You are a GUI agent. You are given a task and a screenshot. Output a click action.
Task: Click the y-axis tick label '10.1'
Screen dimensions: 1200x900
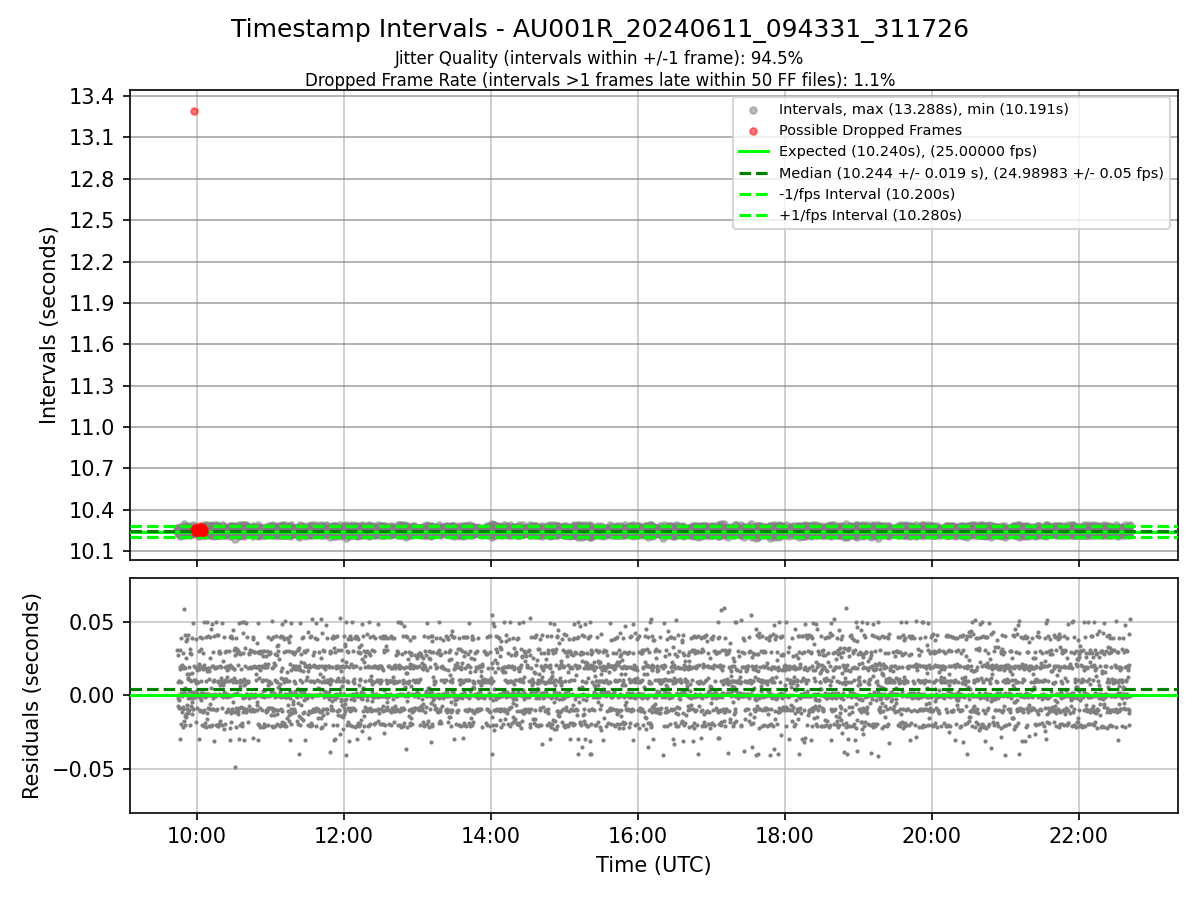click(x=90, y=552)
